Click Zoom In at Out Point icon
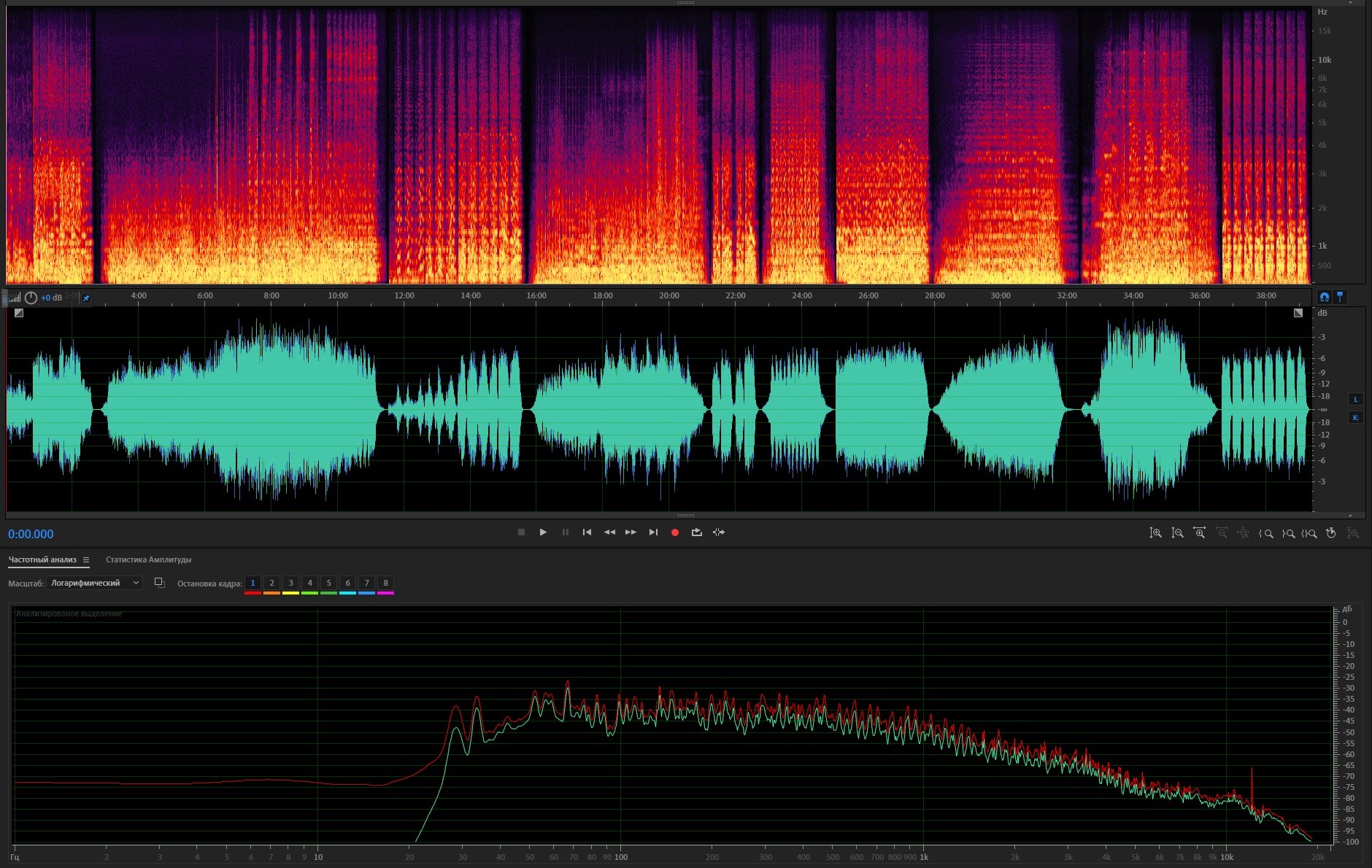 1288,533
